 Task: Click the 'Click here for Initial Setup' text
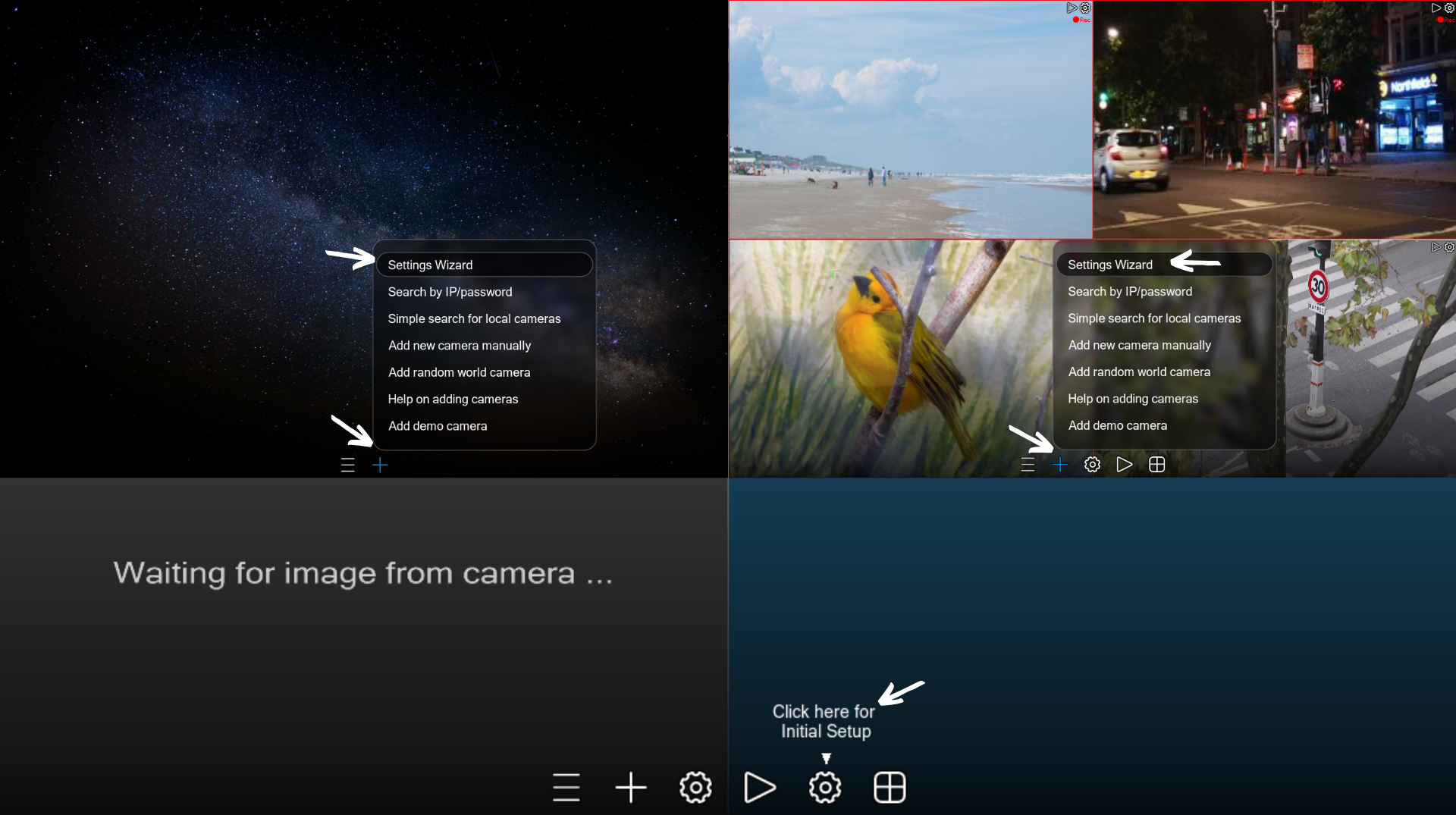click(824, 721)
